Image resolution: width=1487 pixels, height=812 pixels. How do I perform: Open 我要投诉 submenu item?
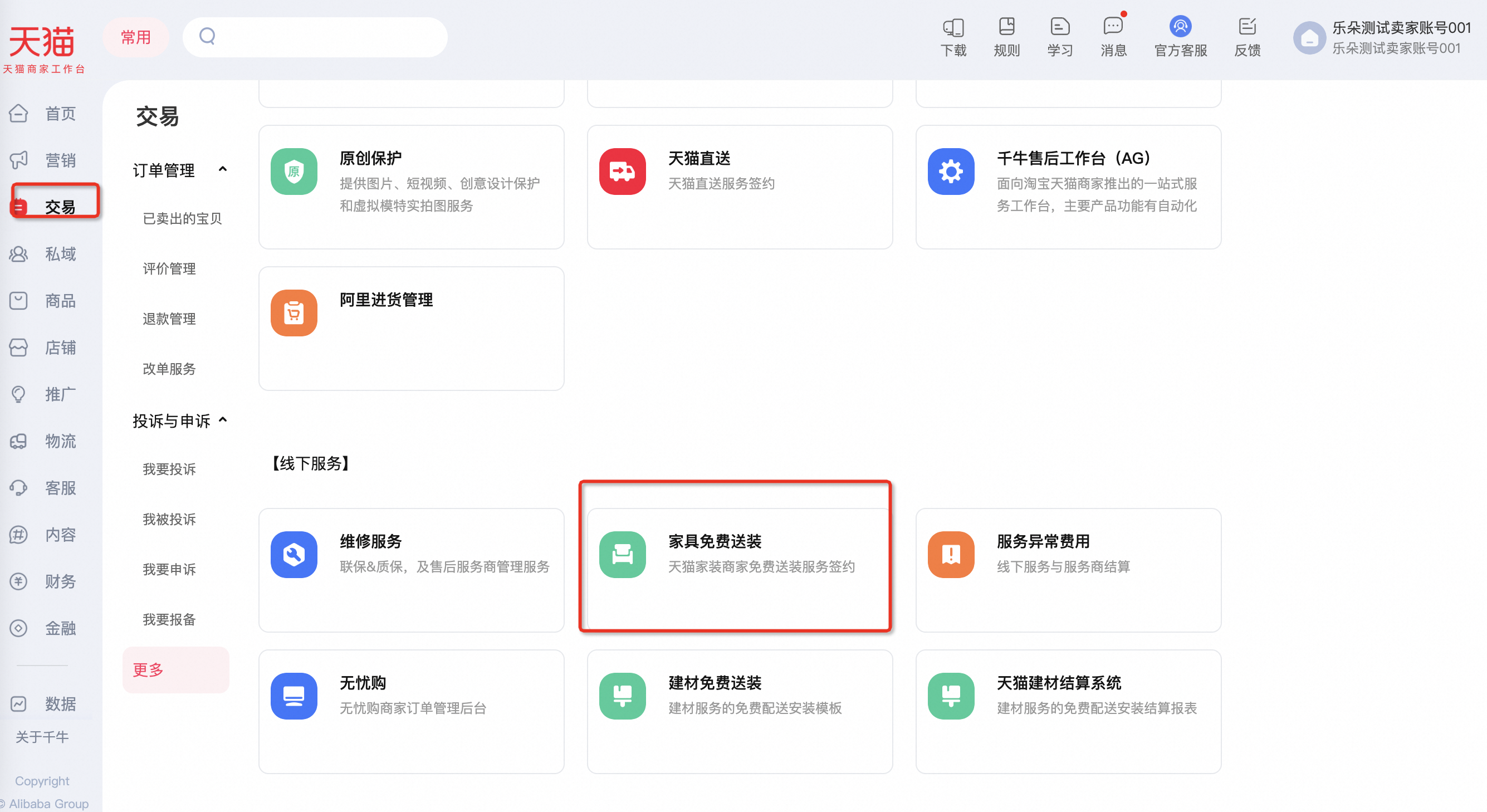coord(169,470)
